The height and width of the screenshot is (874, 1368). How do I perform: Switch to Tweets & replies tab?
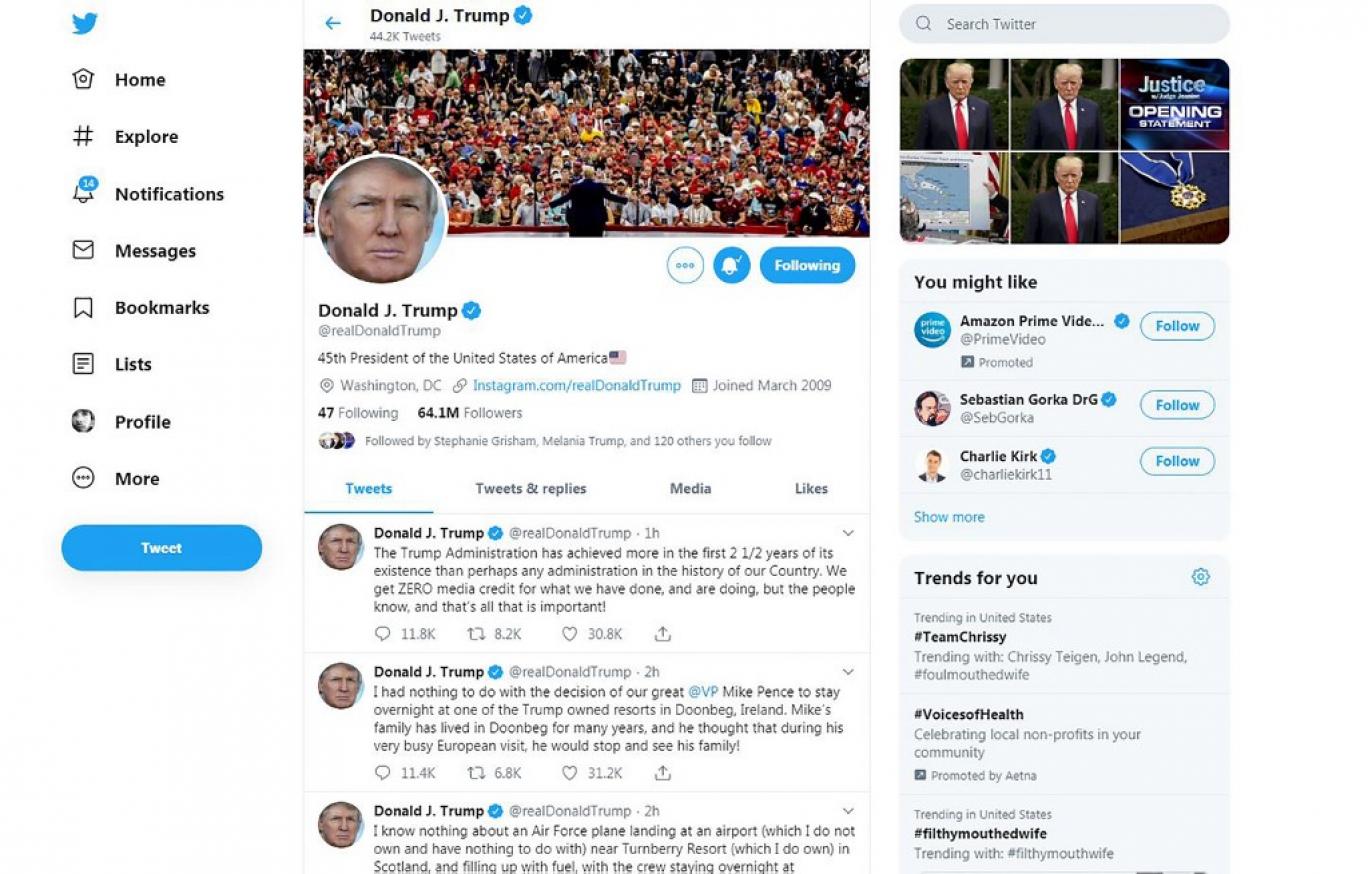(x=531, y=489)
